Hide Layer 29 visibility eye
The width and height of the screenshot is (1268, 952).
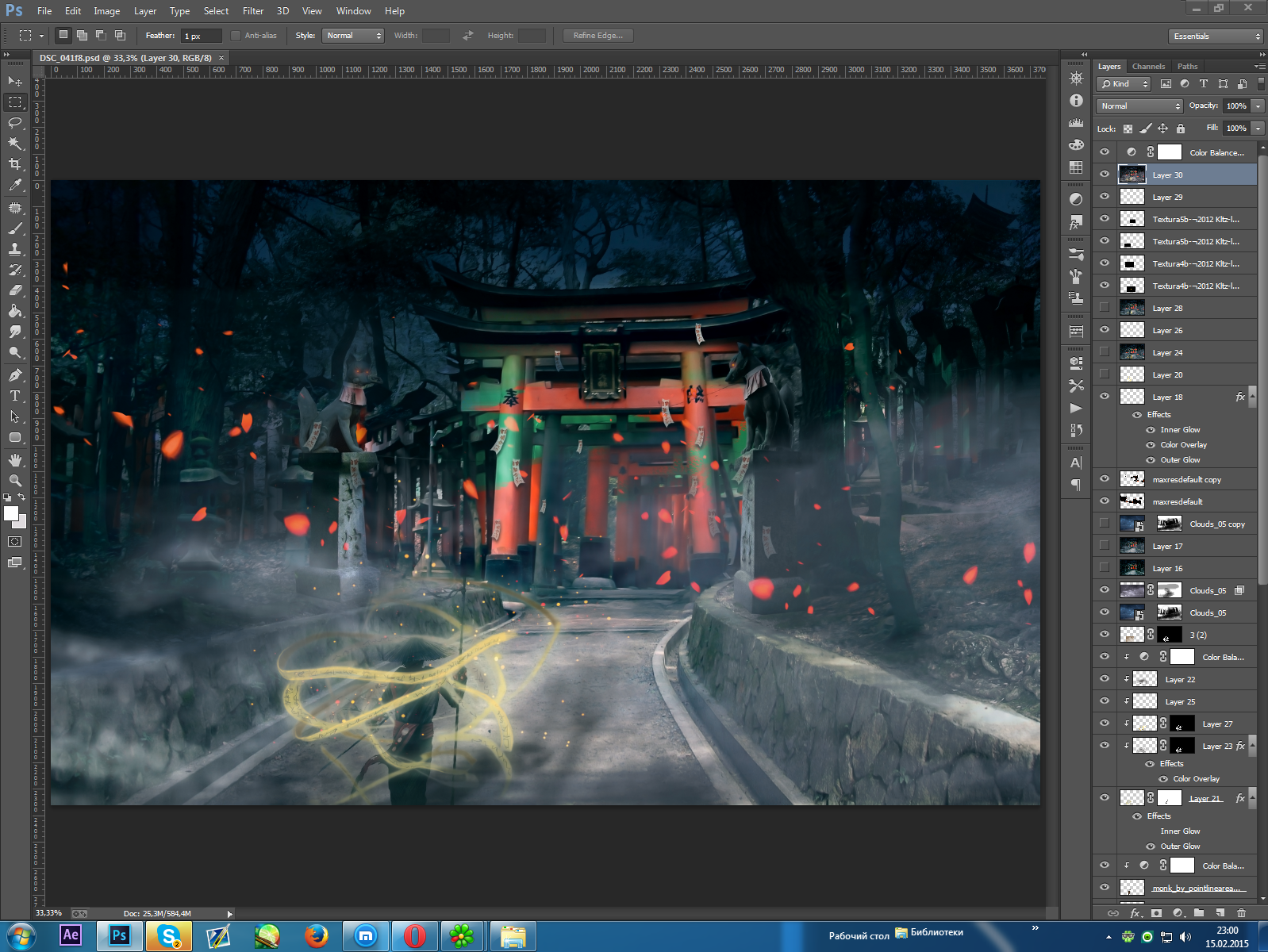tap(1105, 197)
